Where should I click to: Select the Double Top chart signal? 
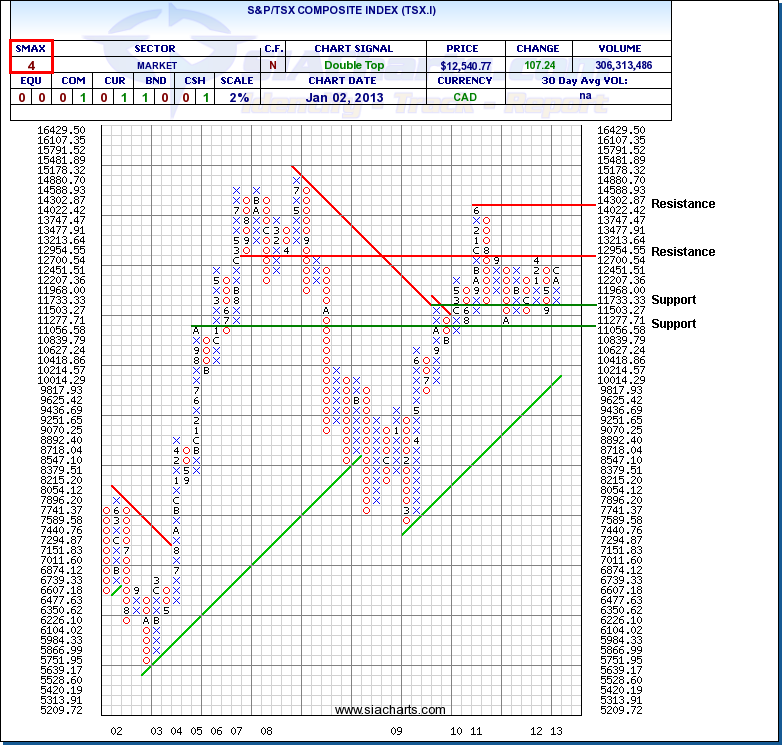[x=353, y=65]
